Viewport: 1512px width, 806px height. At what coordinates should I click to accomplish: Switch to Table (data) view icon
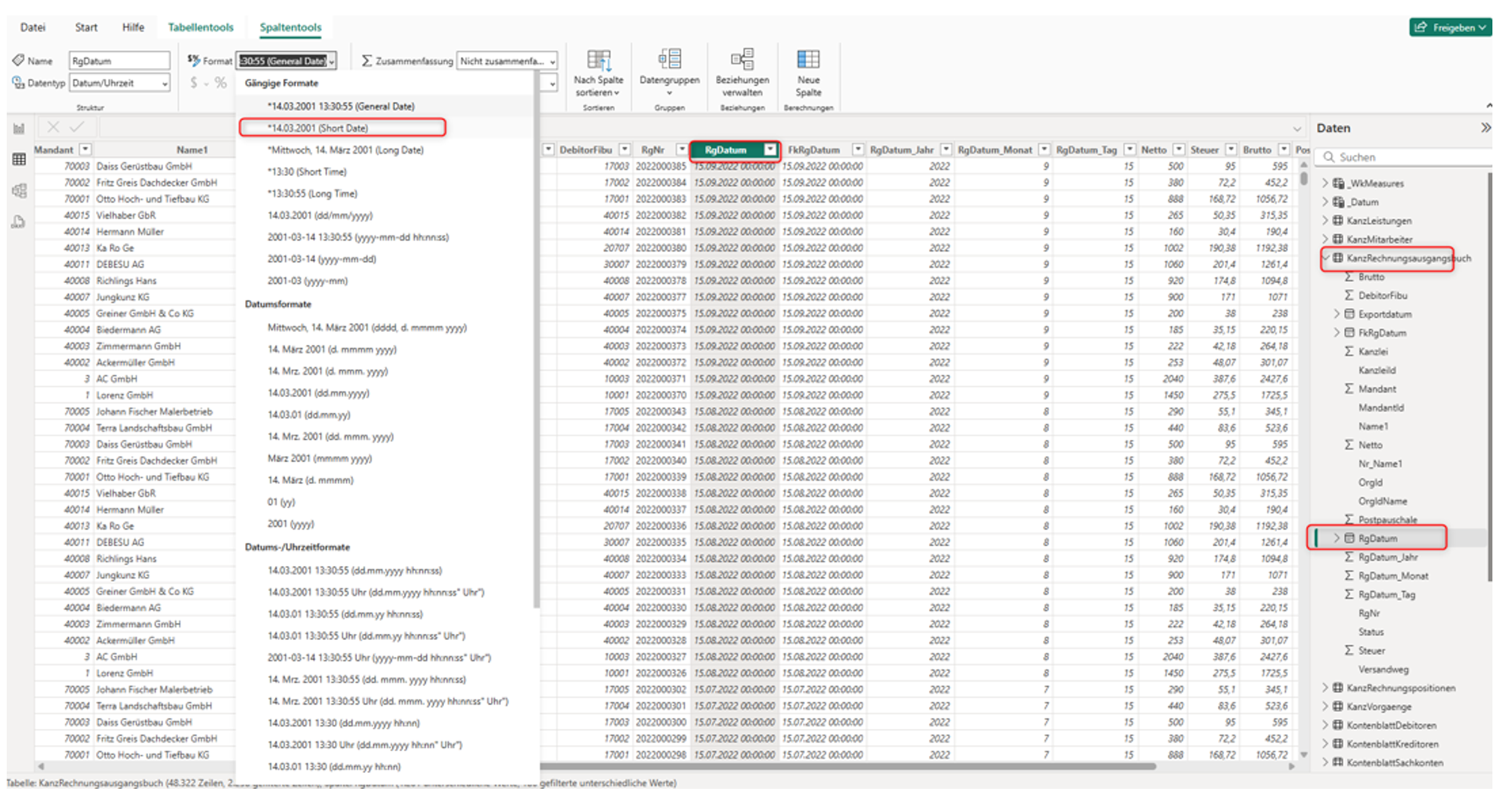click(19, 159)
